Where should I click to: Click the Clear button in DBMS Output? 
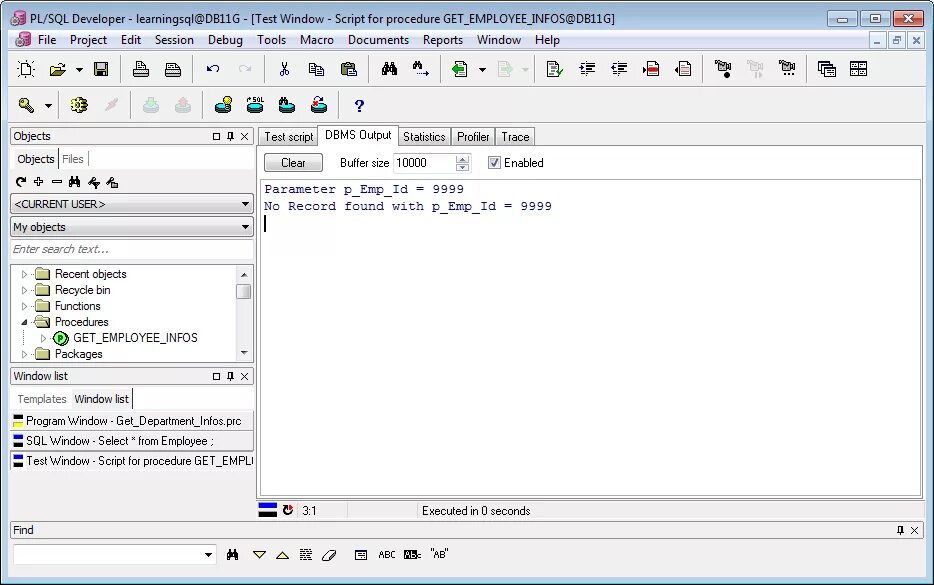click(x=293, y=163)
